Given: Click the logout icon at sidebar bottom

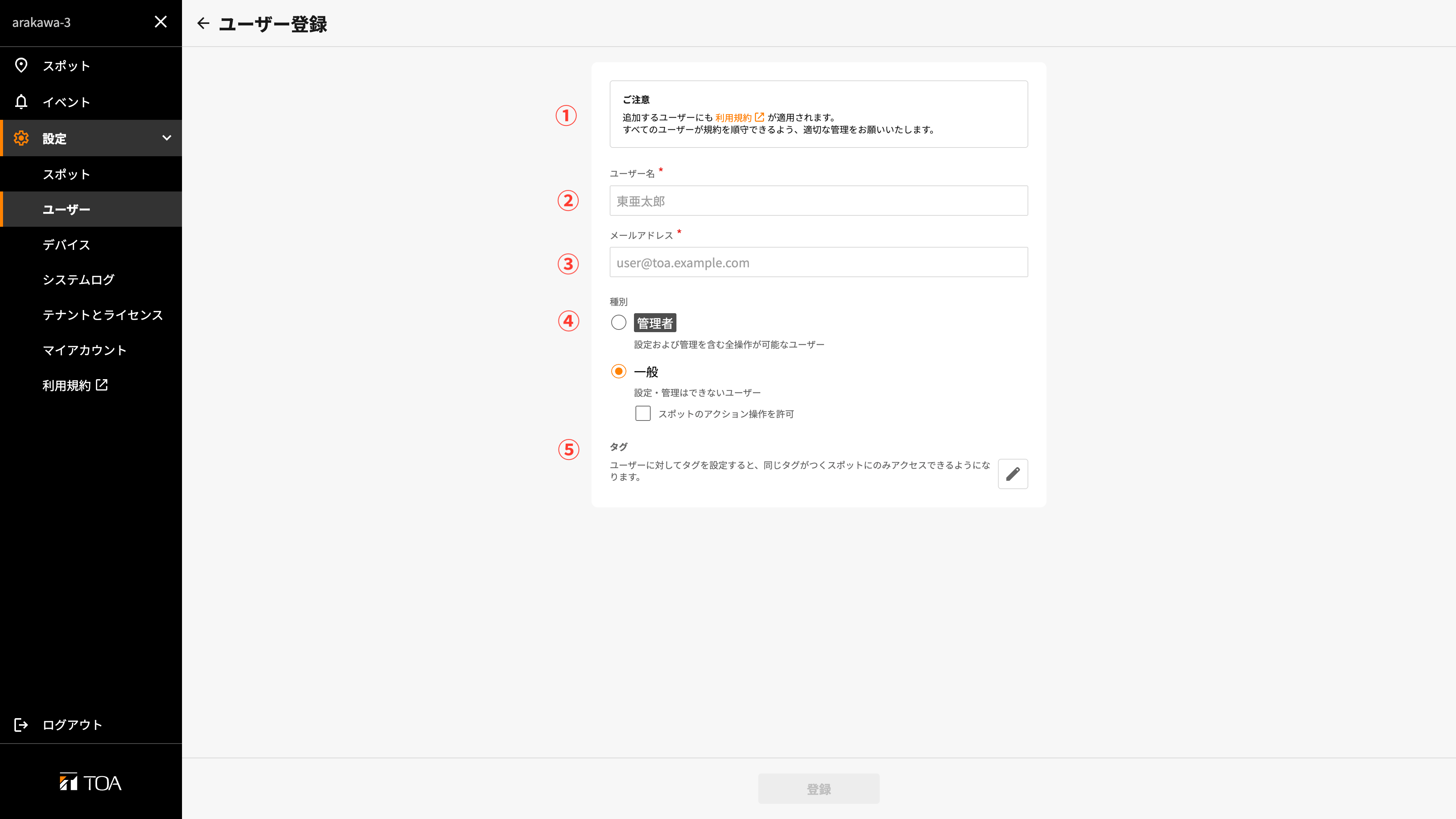Looking at the screenshot, I should (21, 725).
